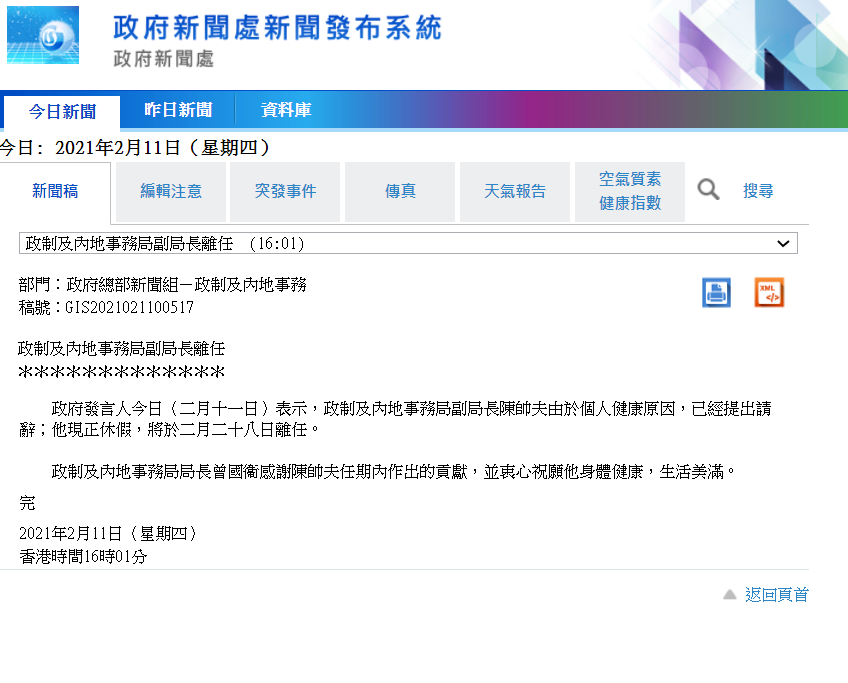Open the orange XML export icon
The height and width of the screenshot is (683, 848).
pyautogui.click(x=769, y=293)
